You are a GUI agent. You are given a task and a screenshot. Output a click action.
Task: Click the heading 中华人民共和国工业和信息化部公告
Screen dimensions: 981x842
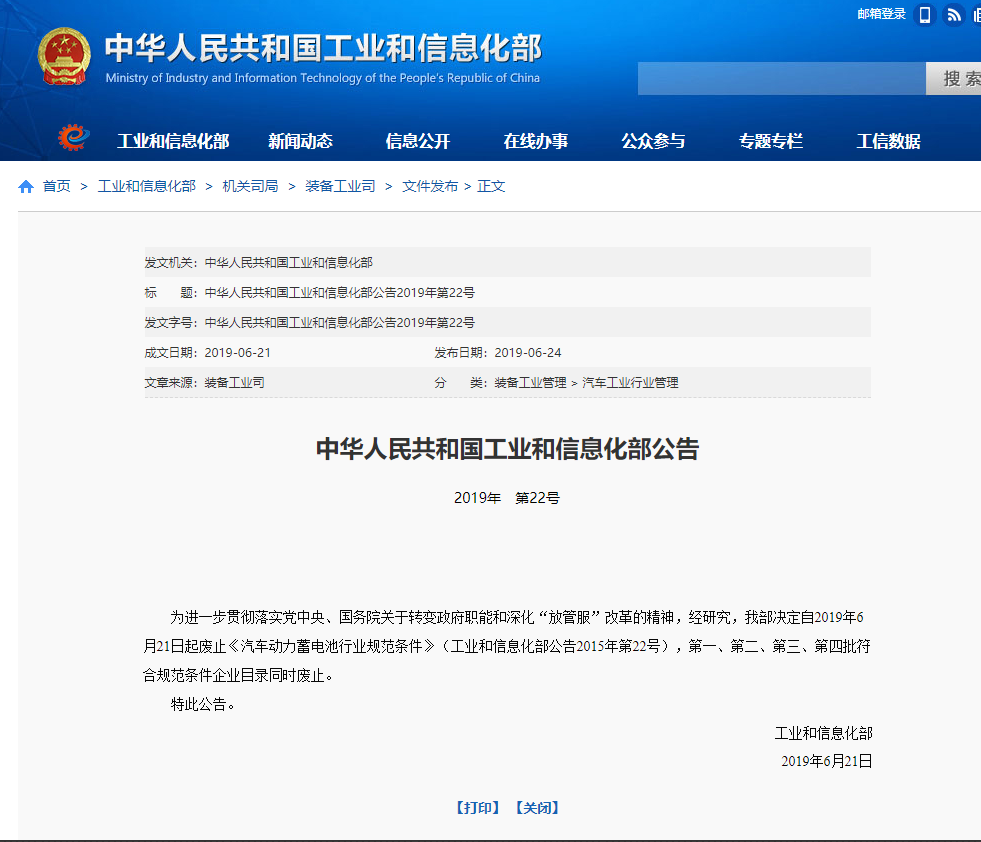tap(507, 449)
